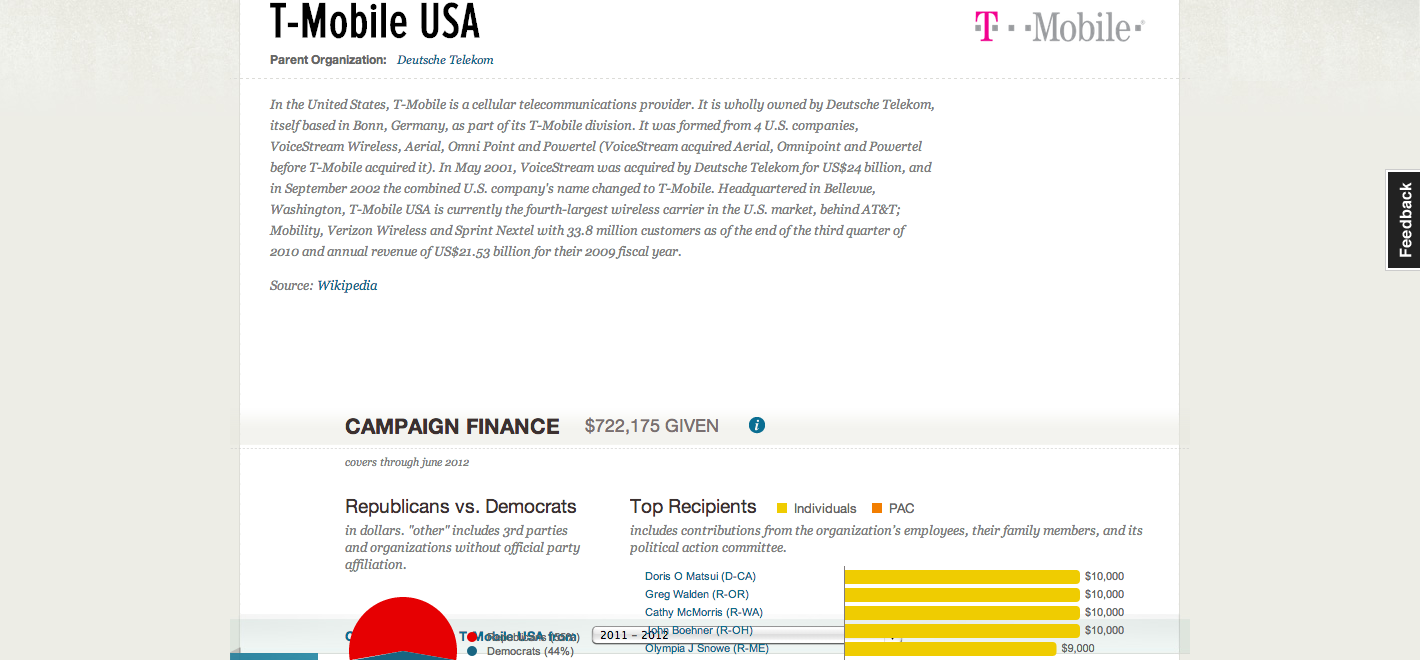The image size is (1420, 660).
Task: Click Doris Matsui's $10,000 yellow bar
Action: click(x=962, y=576)
